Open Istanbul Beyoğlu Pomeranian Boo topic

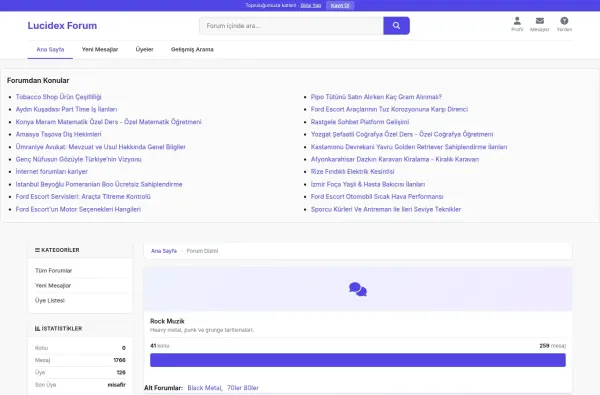(99, 184)
